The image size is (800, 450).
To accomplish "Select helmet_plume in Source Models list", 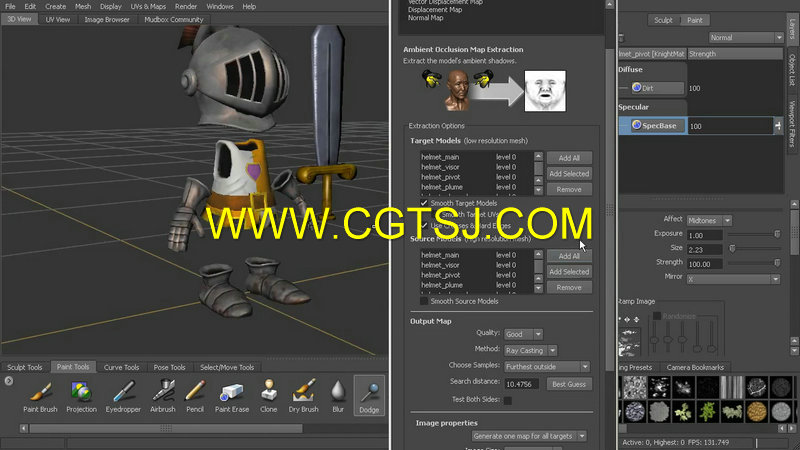I will point(476,285).
